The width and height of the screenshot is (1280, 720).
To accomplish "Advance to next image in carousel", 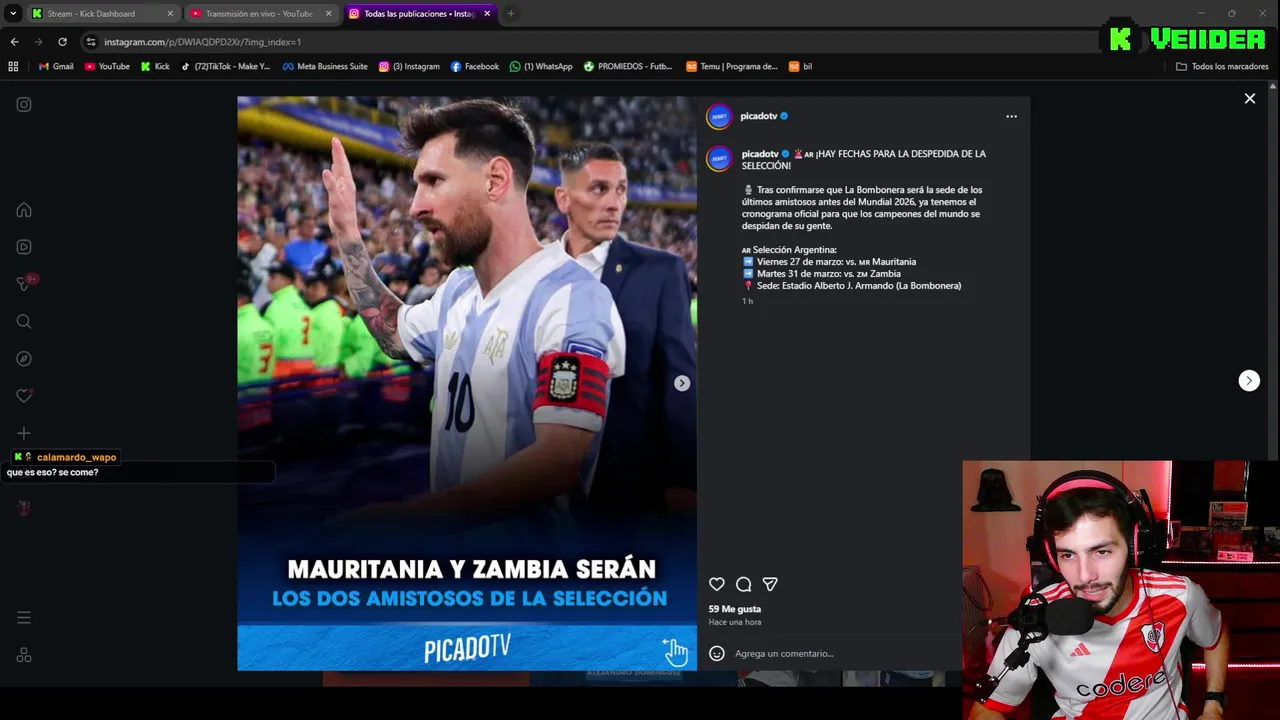I will coord(682,383).
